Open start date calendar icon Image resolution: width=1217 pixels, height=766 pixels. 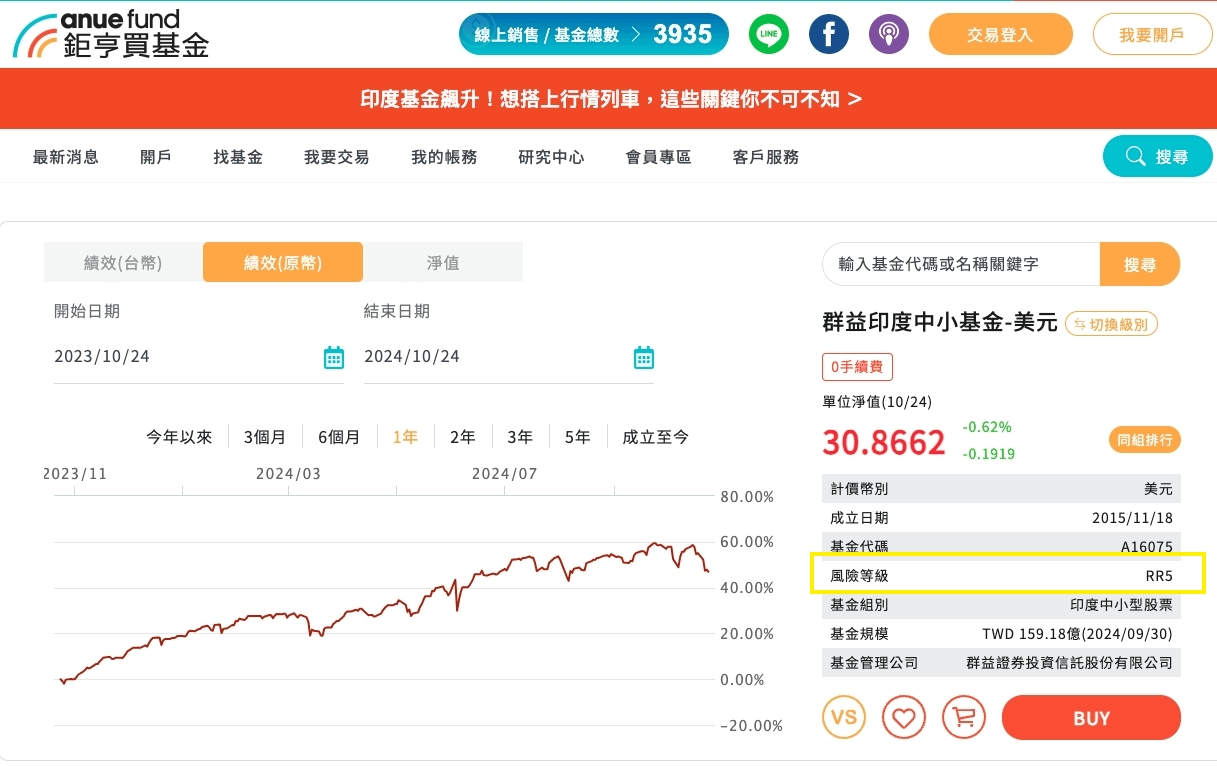[333, 357]
